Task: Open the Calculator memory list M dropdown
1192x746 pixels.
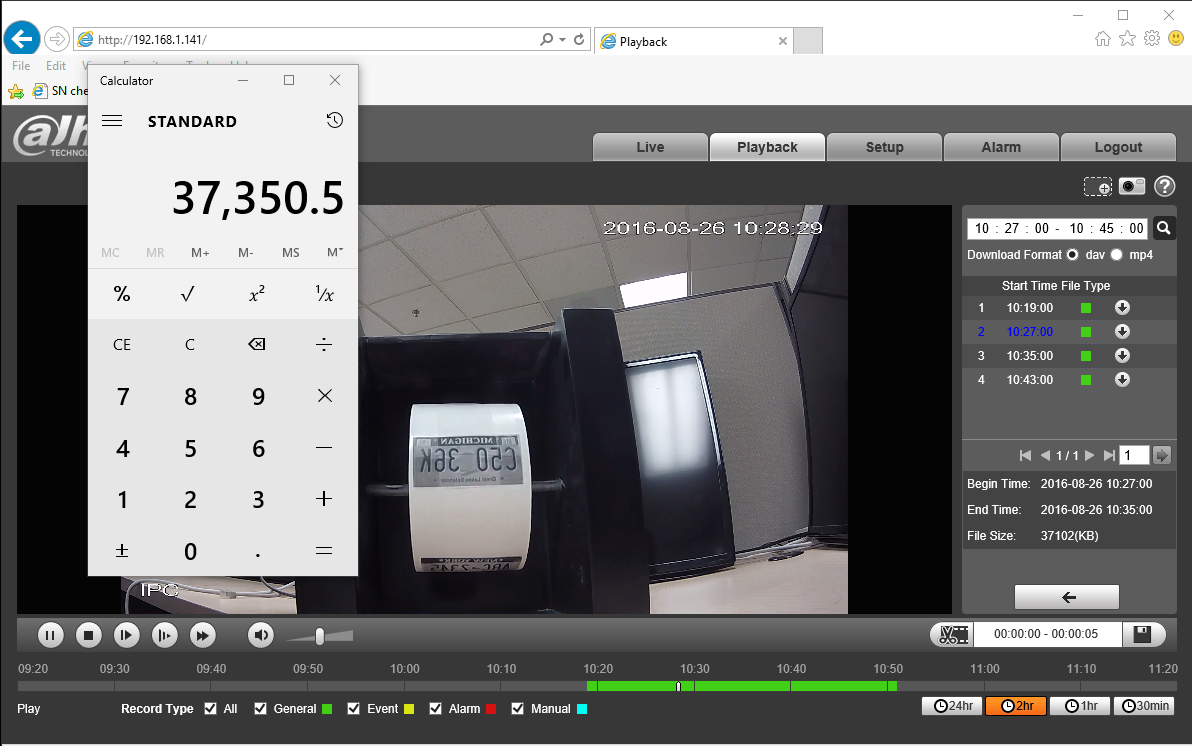Action: (x=334, y=252)
